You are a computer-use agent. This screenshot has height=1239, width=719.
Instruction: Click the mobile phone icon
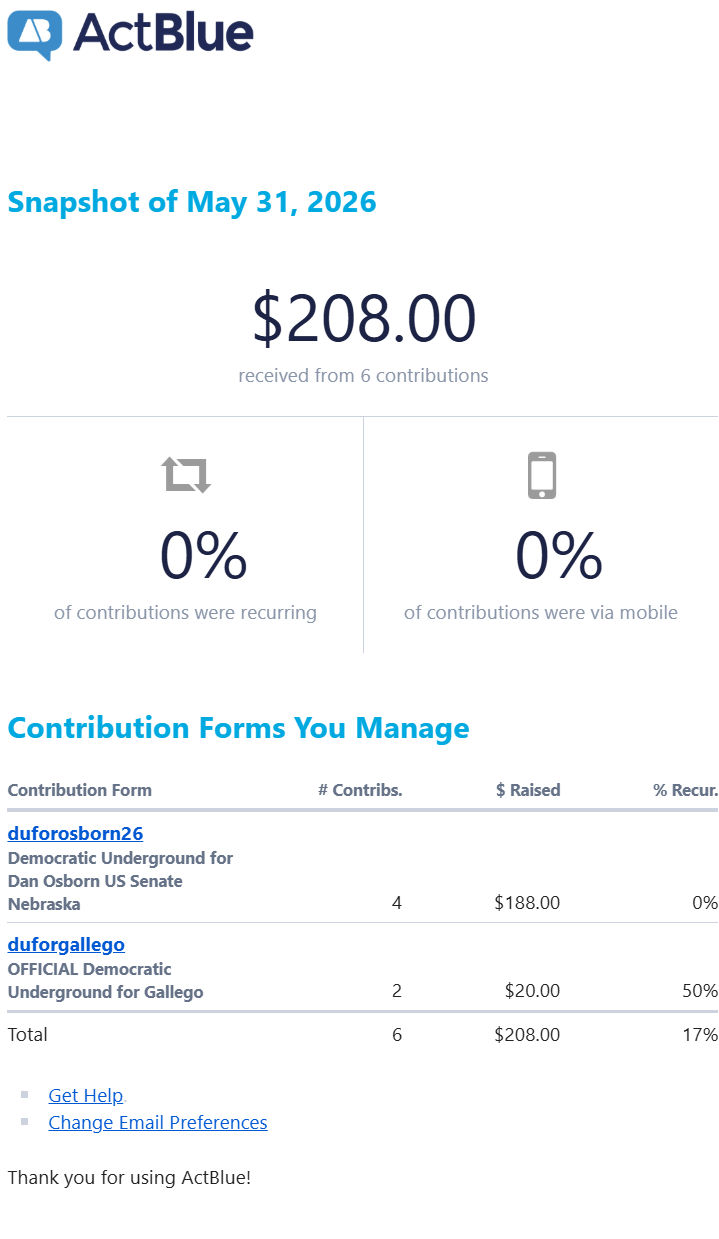(541, 475)
